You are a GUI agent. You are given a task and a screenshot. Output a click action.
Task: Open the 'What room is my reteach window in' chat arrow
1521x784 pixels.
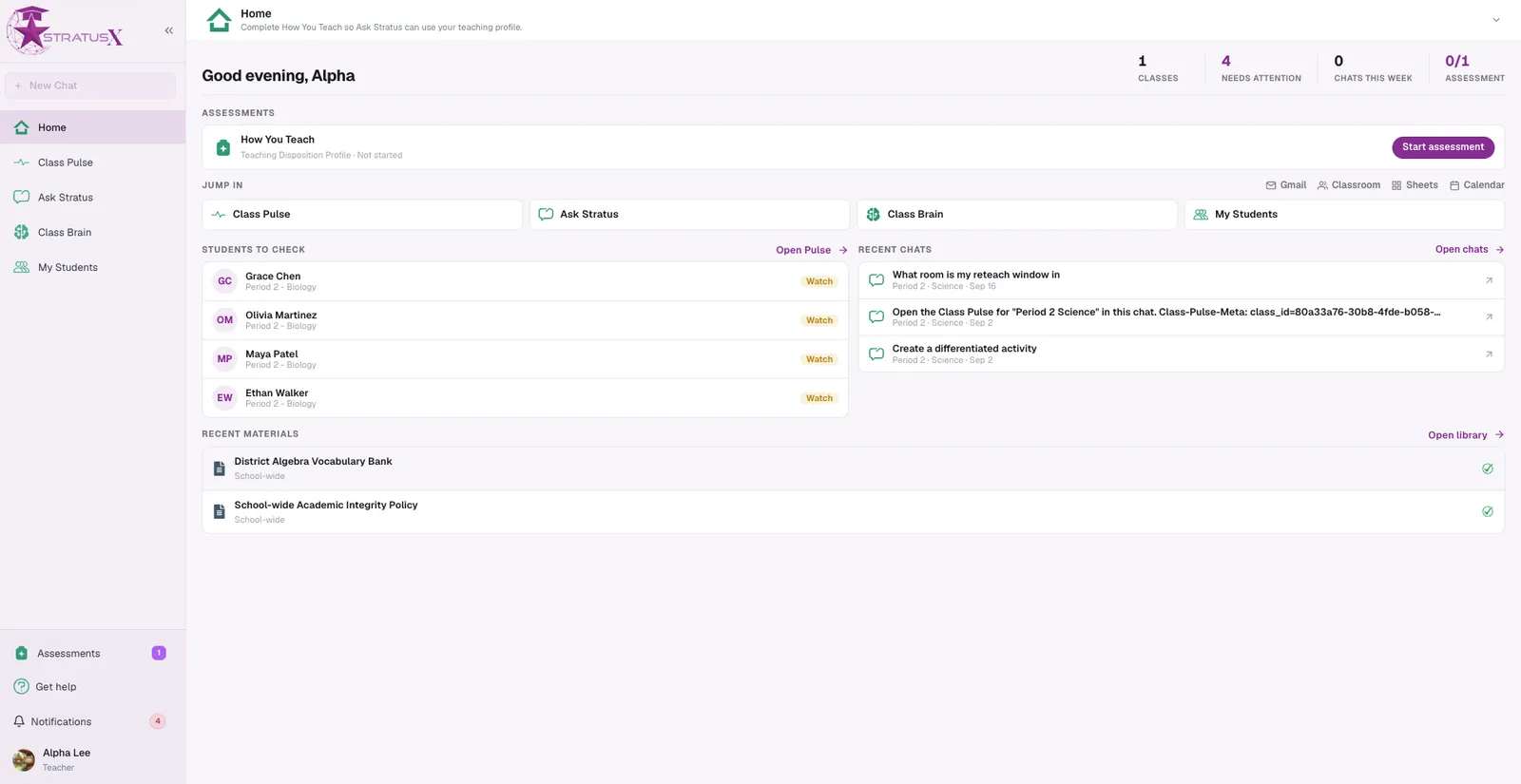tap(1489, 280)
